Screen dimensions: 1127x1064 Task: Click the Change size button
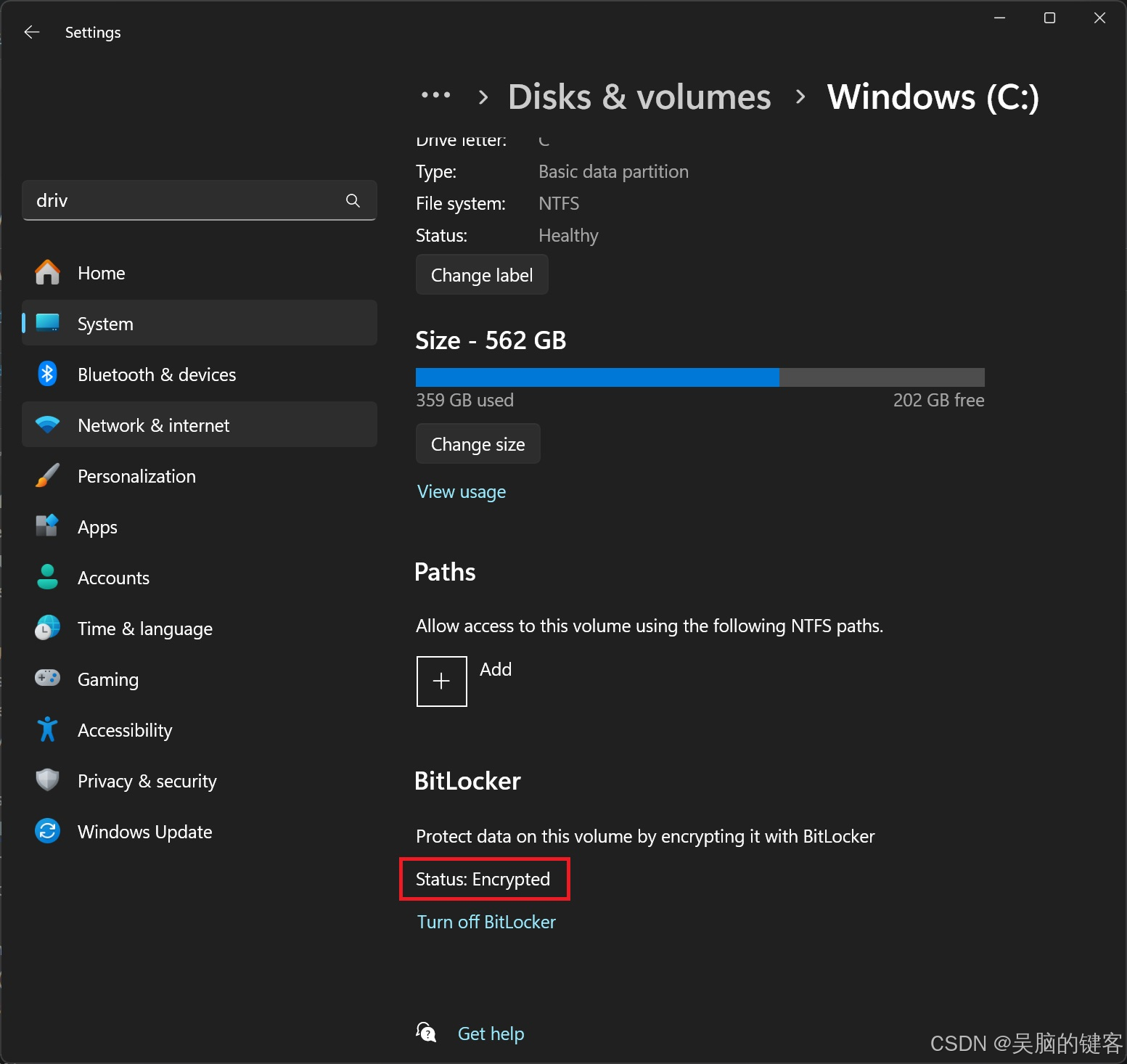[478, 444]
